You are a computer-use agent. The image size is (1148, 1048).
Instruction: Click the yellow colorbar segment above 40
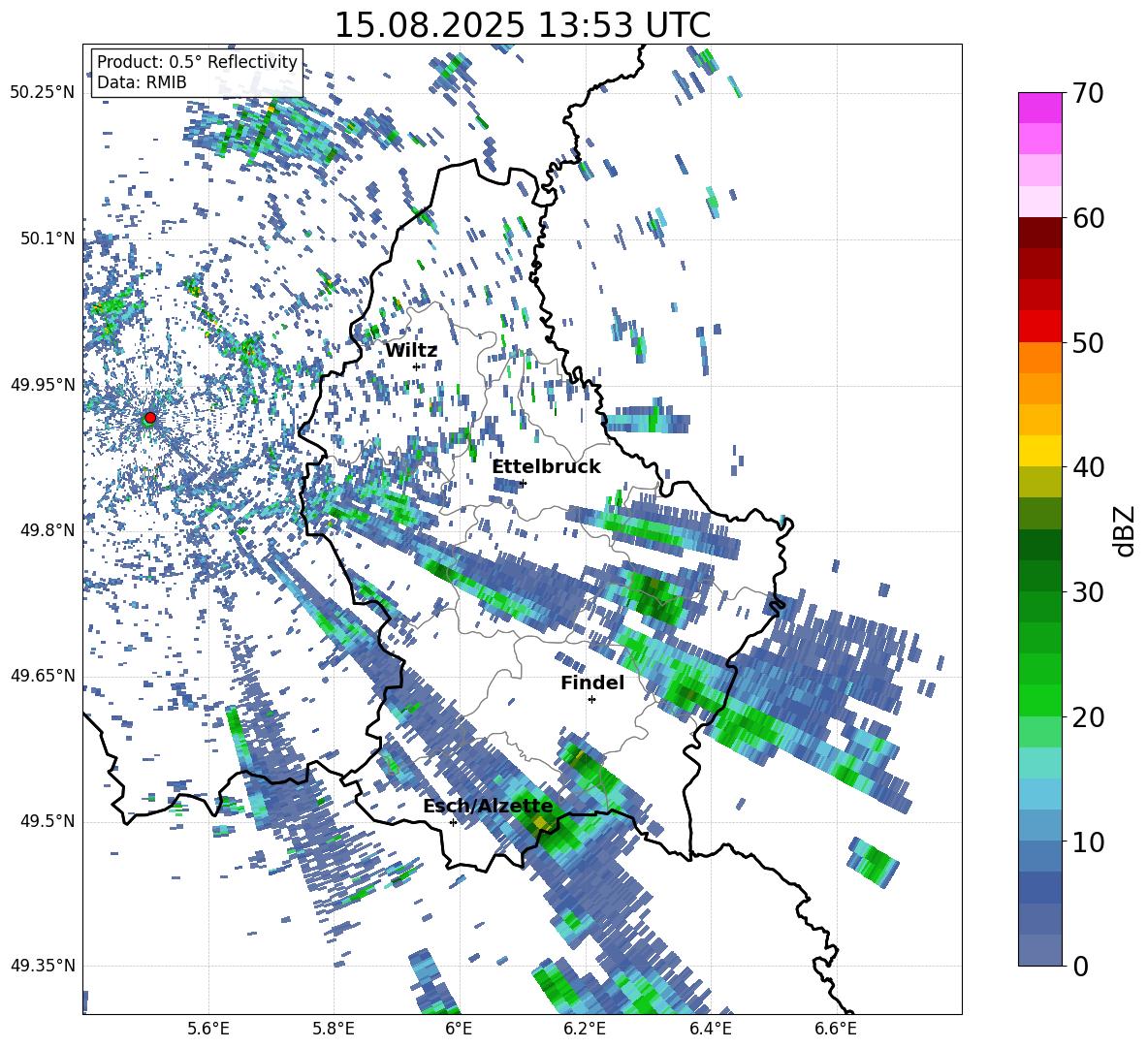[1039, 451]
